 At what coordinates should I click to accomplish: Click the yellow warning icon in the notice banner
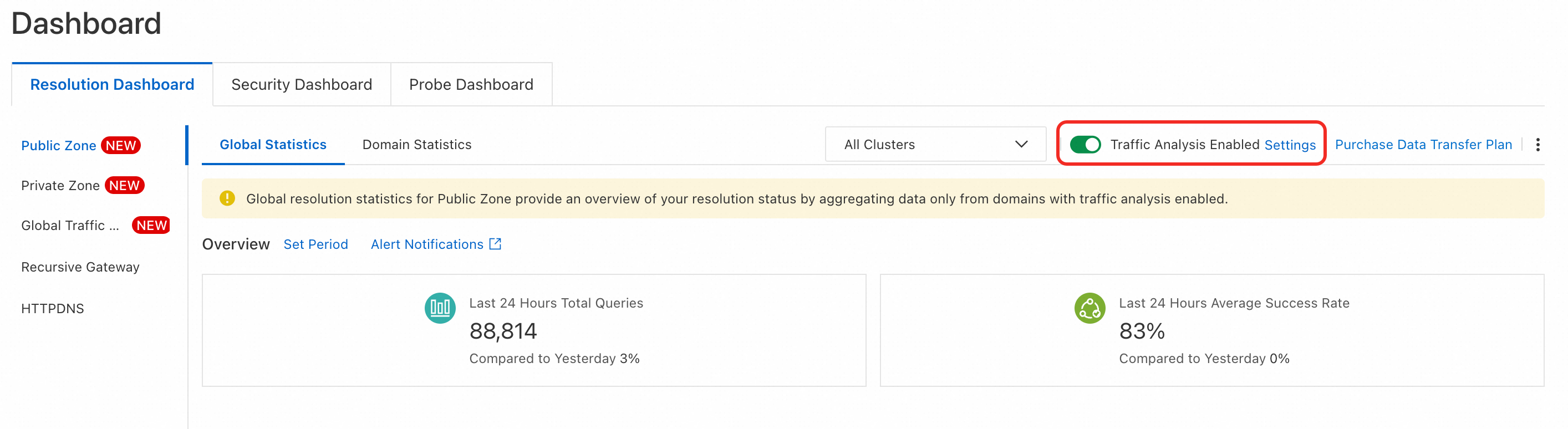tap(227, 198)
